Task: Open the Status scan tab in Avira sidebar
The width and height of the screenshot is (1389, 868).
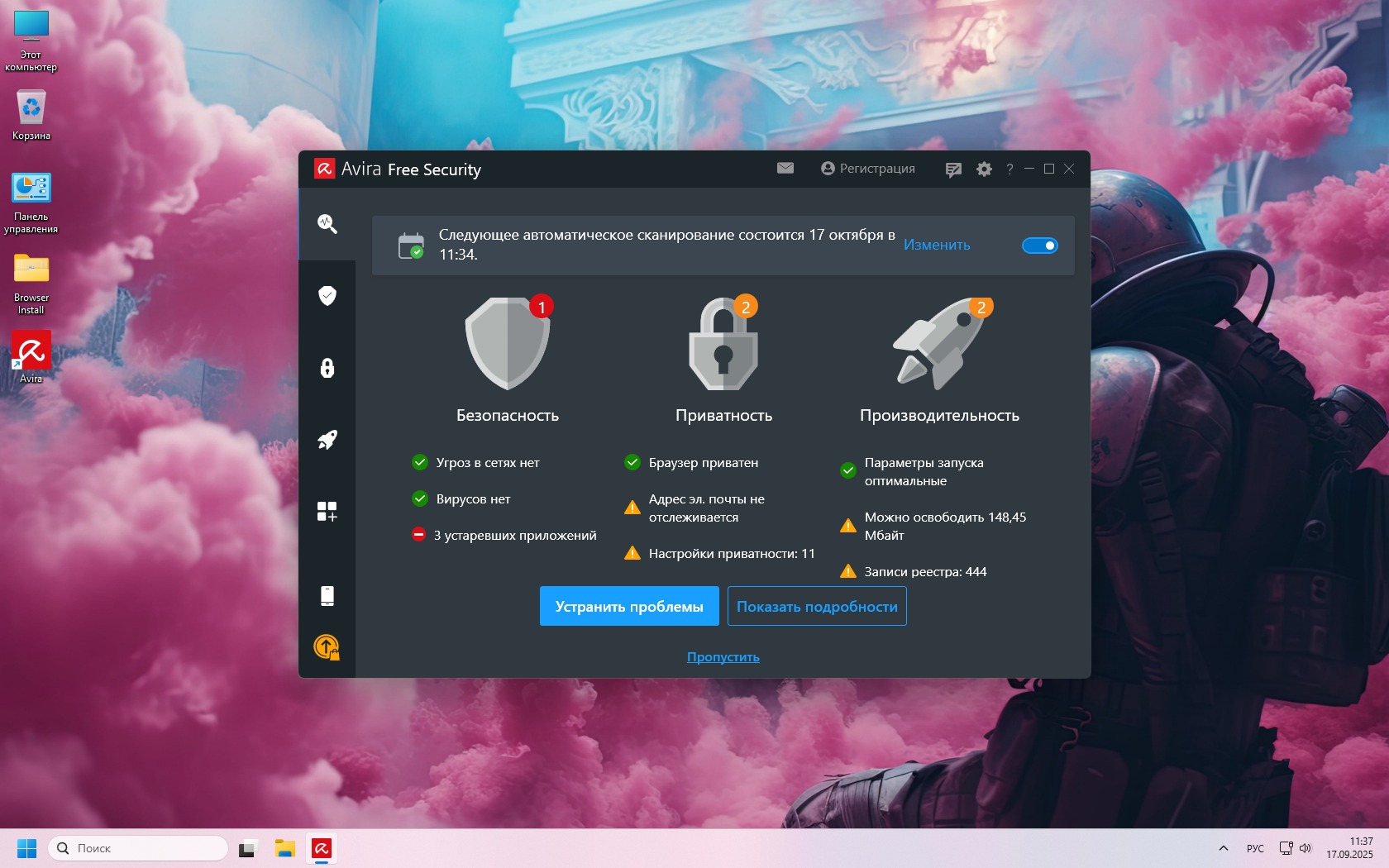Action: (x=327, y=223)
